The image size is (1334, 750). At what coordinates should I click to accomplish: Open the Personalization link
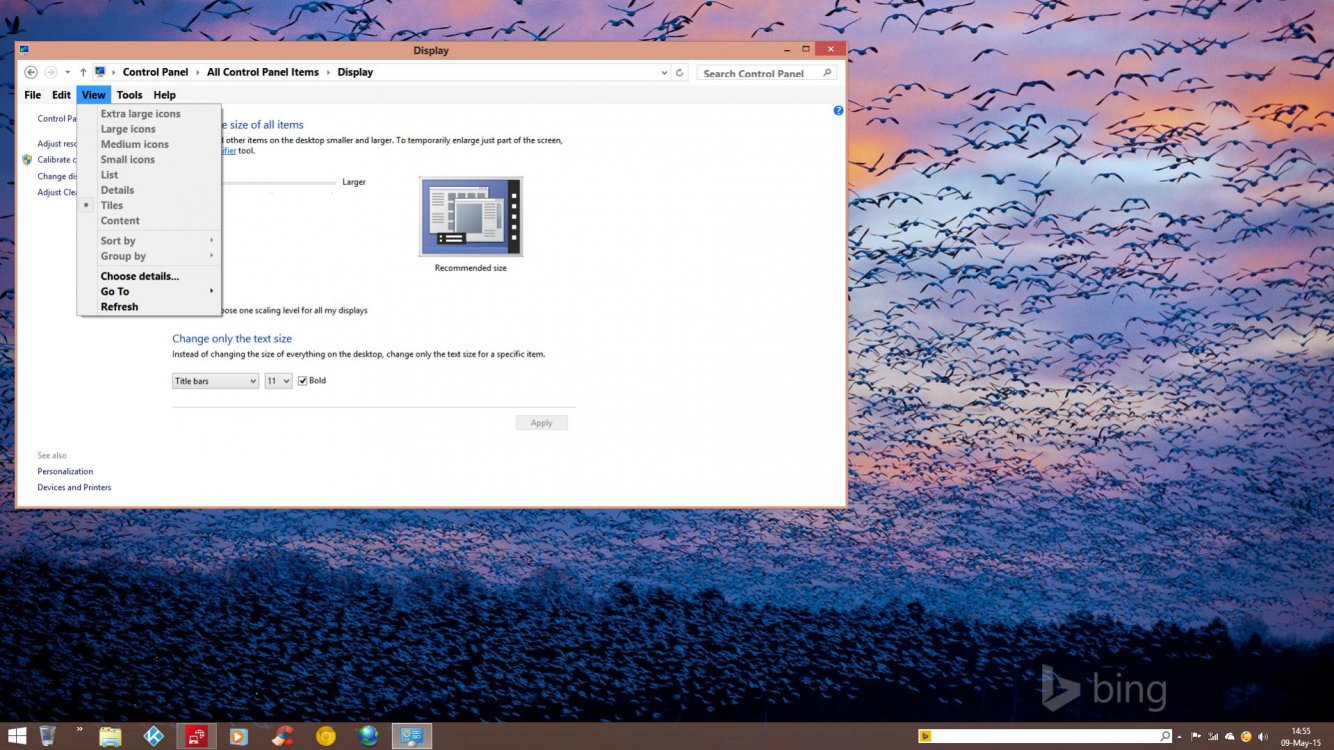65,471
